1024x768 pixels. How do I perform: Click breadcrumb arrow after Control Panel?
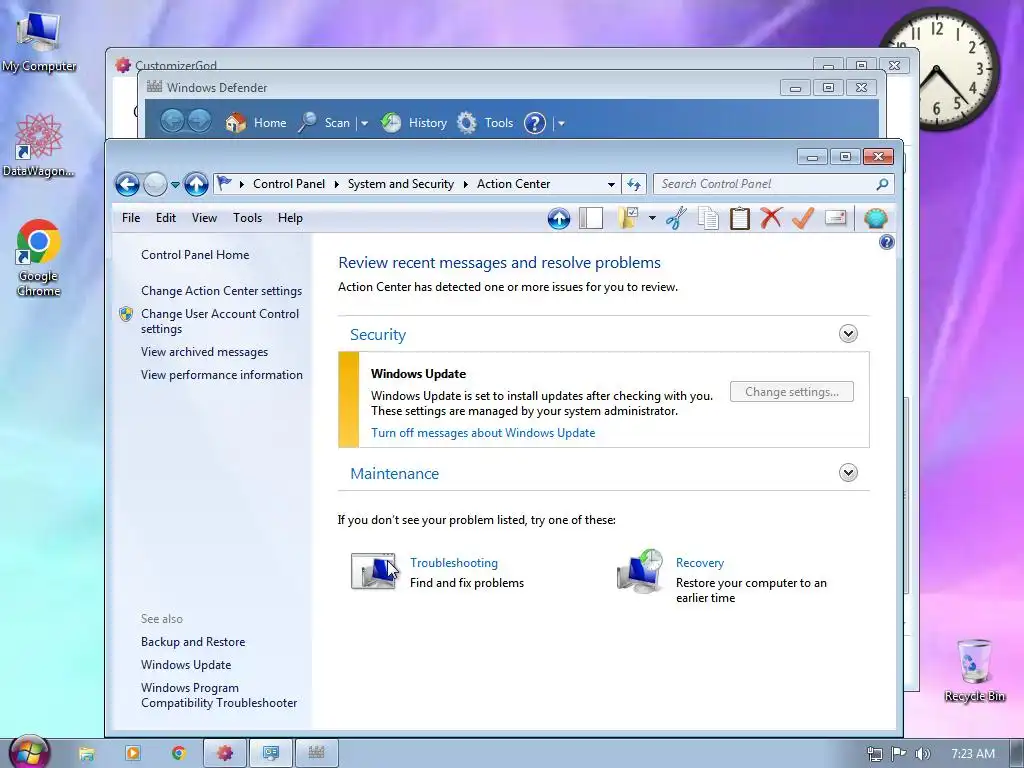(x=336, y=184)
